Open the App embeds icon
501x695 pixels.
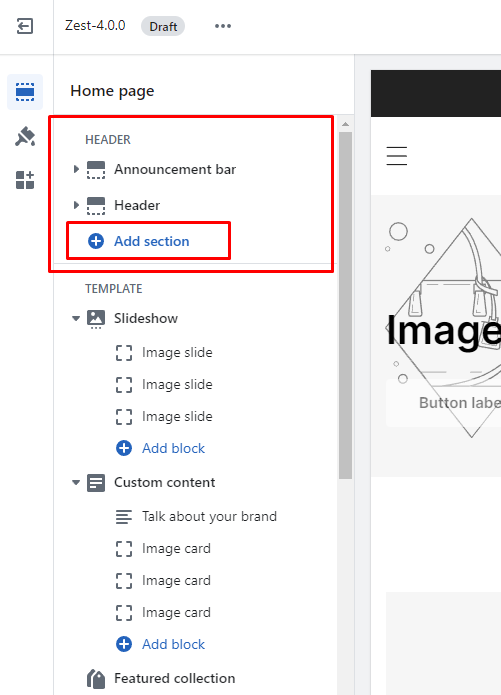coord(25,180)
